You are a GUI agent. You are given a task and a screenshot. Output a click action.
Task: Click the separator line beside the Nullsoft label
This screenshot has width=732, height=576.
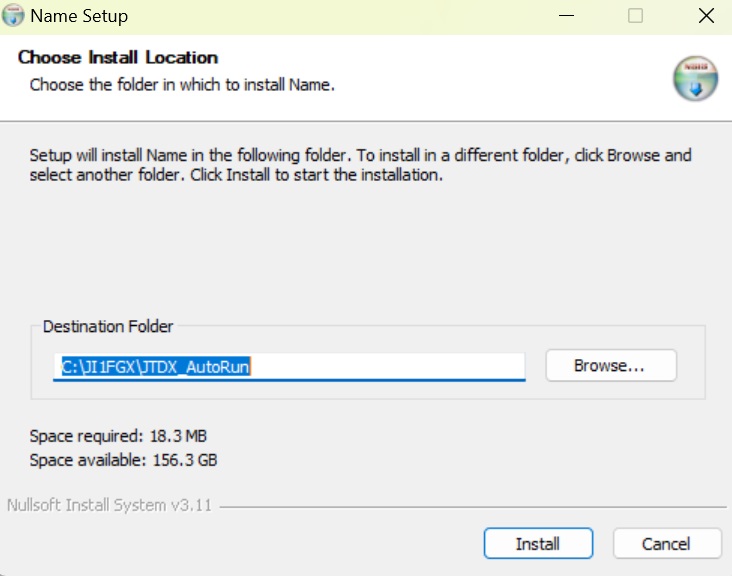click(470, 506)
